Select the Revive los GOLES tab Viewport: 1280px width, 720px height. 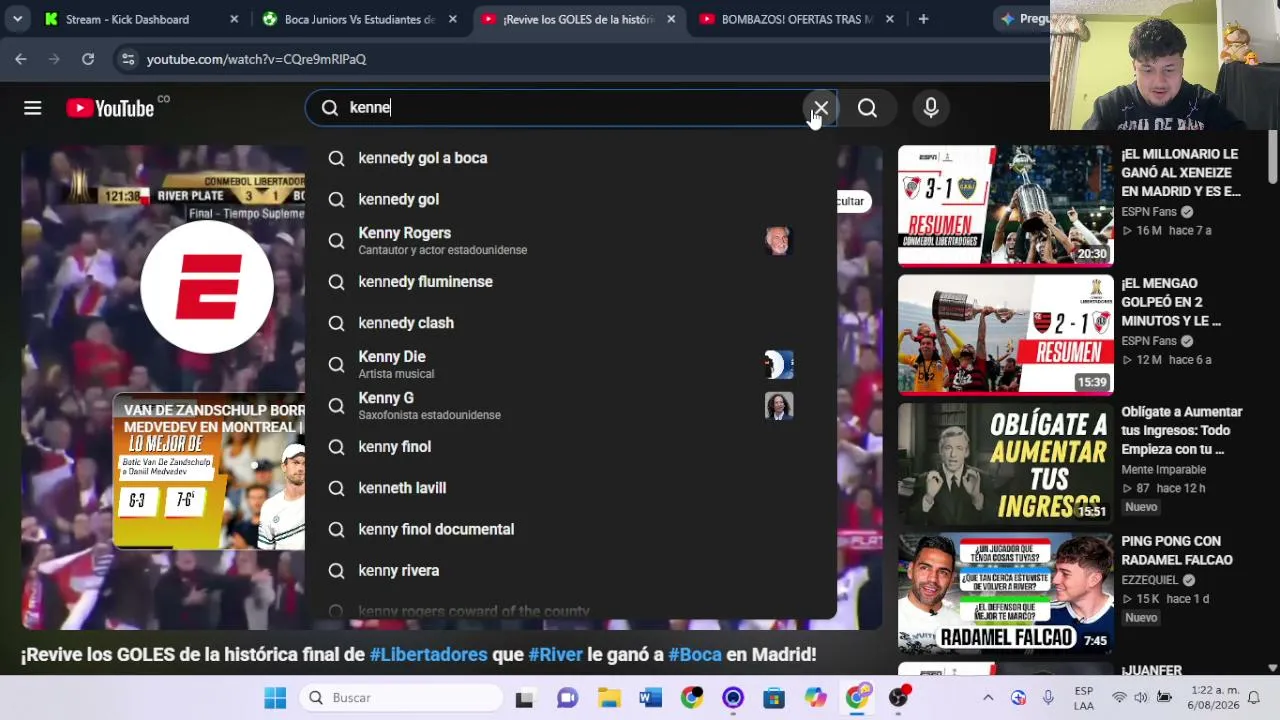coord(578,19)
